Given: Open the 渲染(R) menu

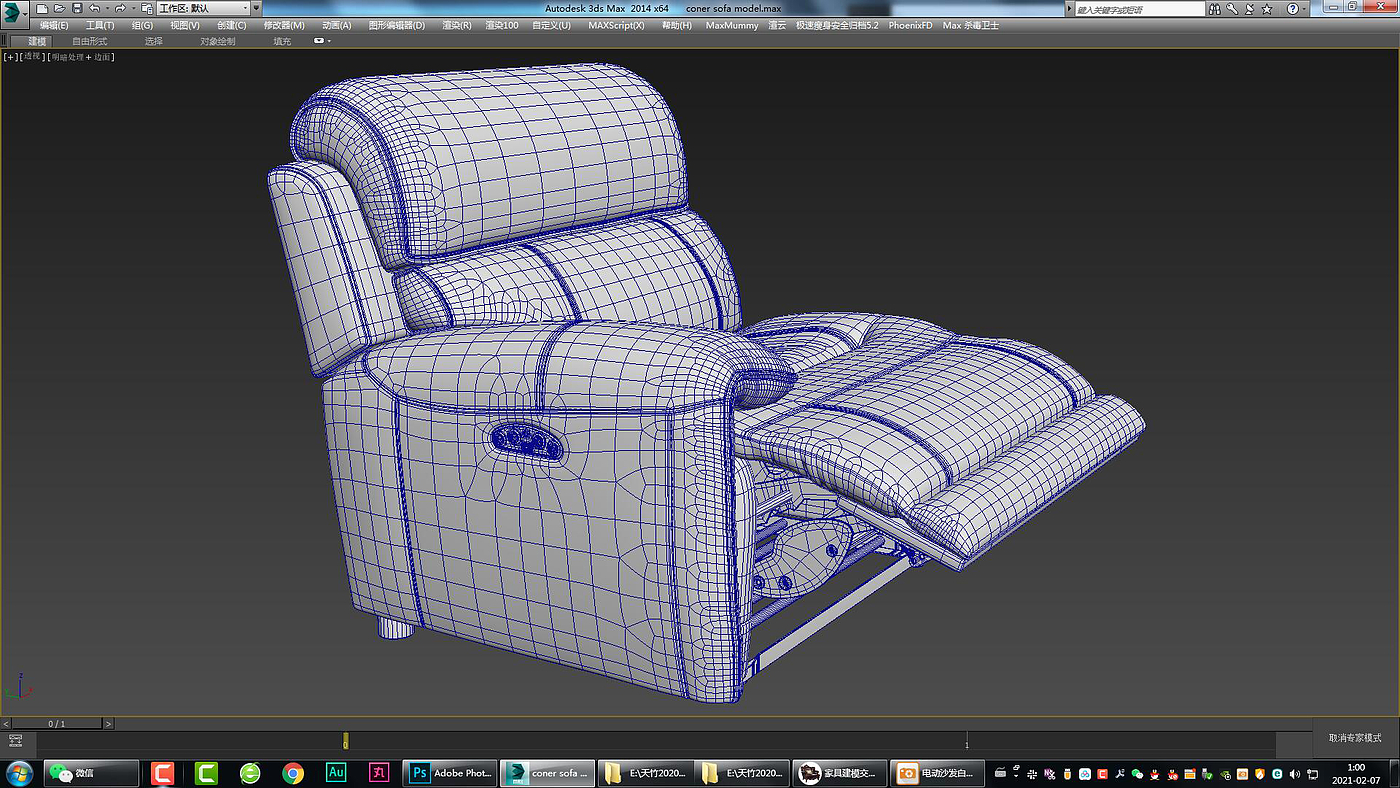Looking at the screenshot, I should pyautogui.click(x=457, y=25).
